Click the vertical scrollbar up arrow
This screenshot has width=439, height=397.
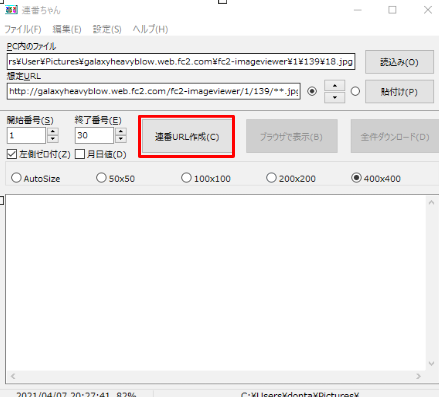(431, 202)
